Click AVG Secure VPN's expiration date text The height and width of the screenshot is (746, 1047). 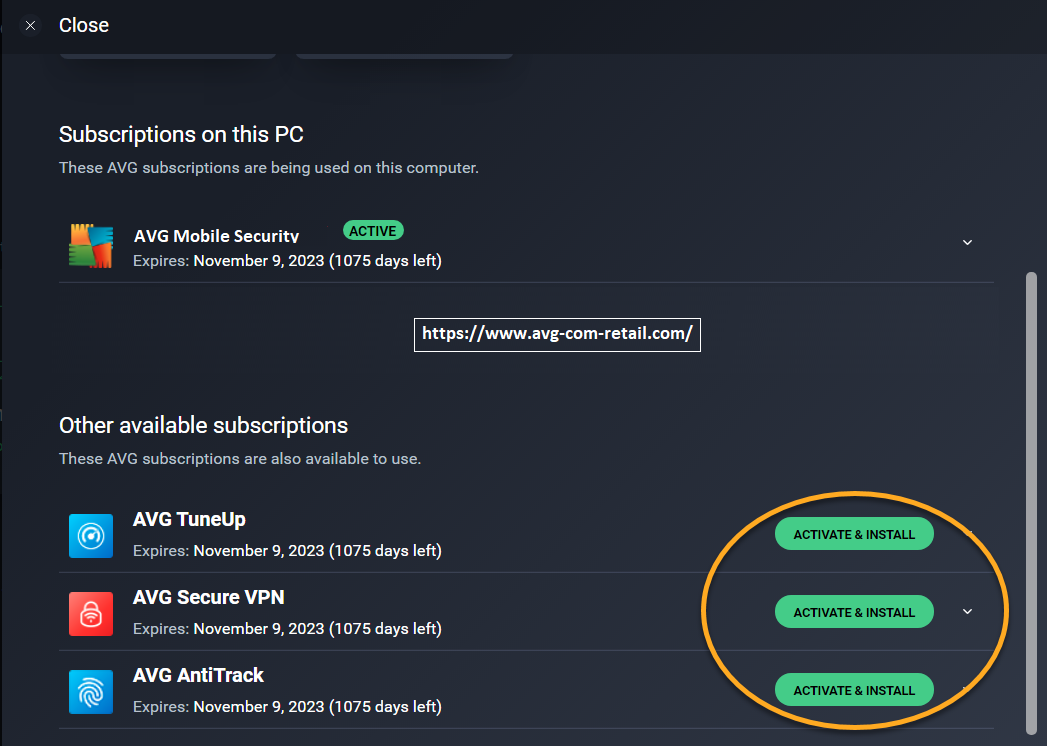point(287,628)
